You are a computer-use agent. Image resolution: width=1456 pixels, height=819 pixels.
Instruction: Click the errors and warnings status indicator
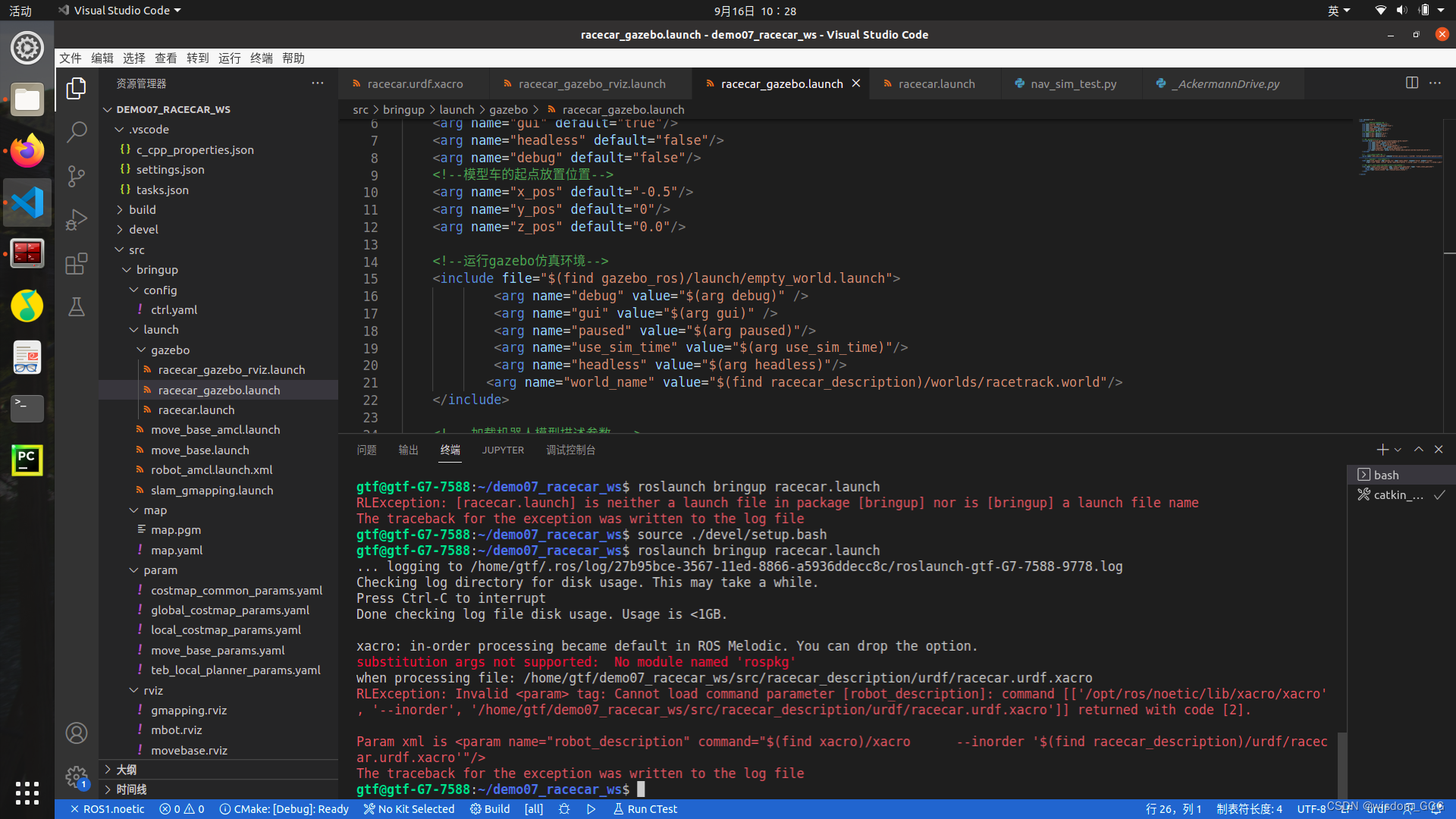tap(182, 809)
